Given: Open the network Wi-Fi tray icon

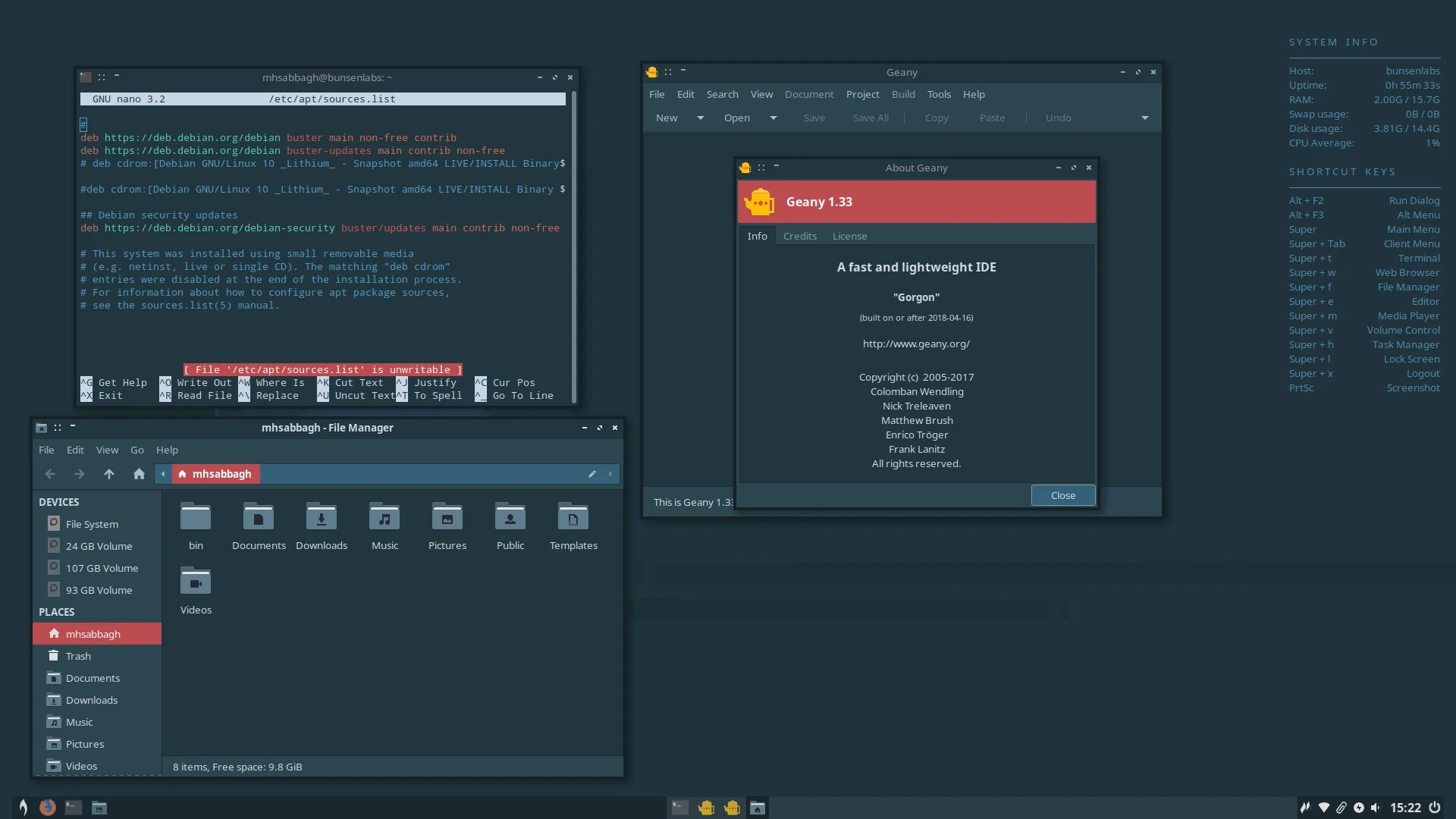Looking at the screenshot, I should pyautogui.click(x=1324, y=807).
